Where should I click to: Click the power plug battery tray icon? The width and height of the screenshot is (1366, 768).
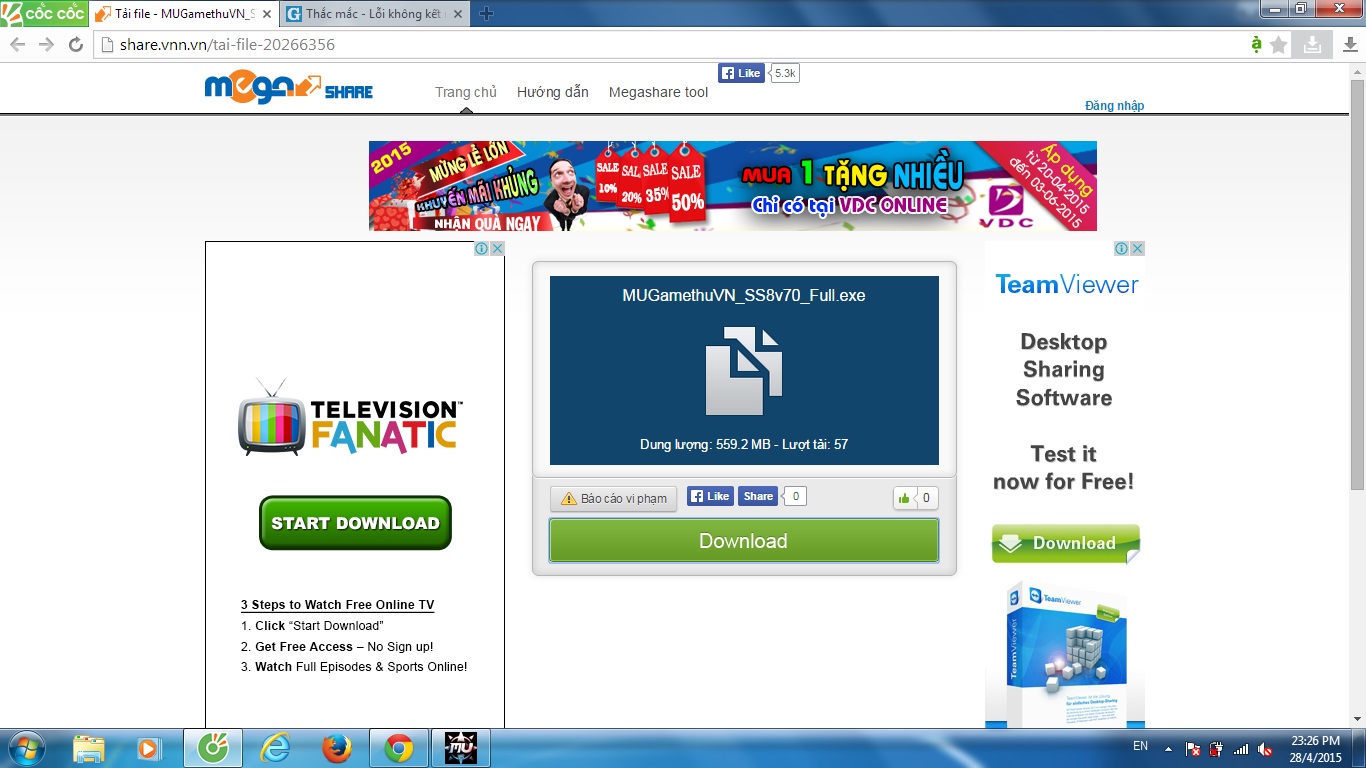pos(1217,748)
